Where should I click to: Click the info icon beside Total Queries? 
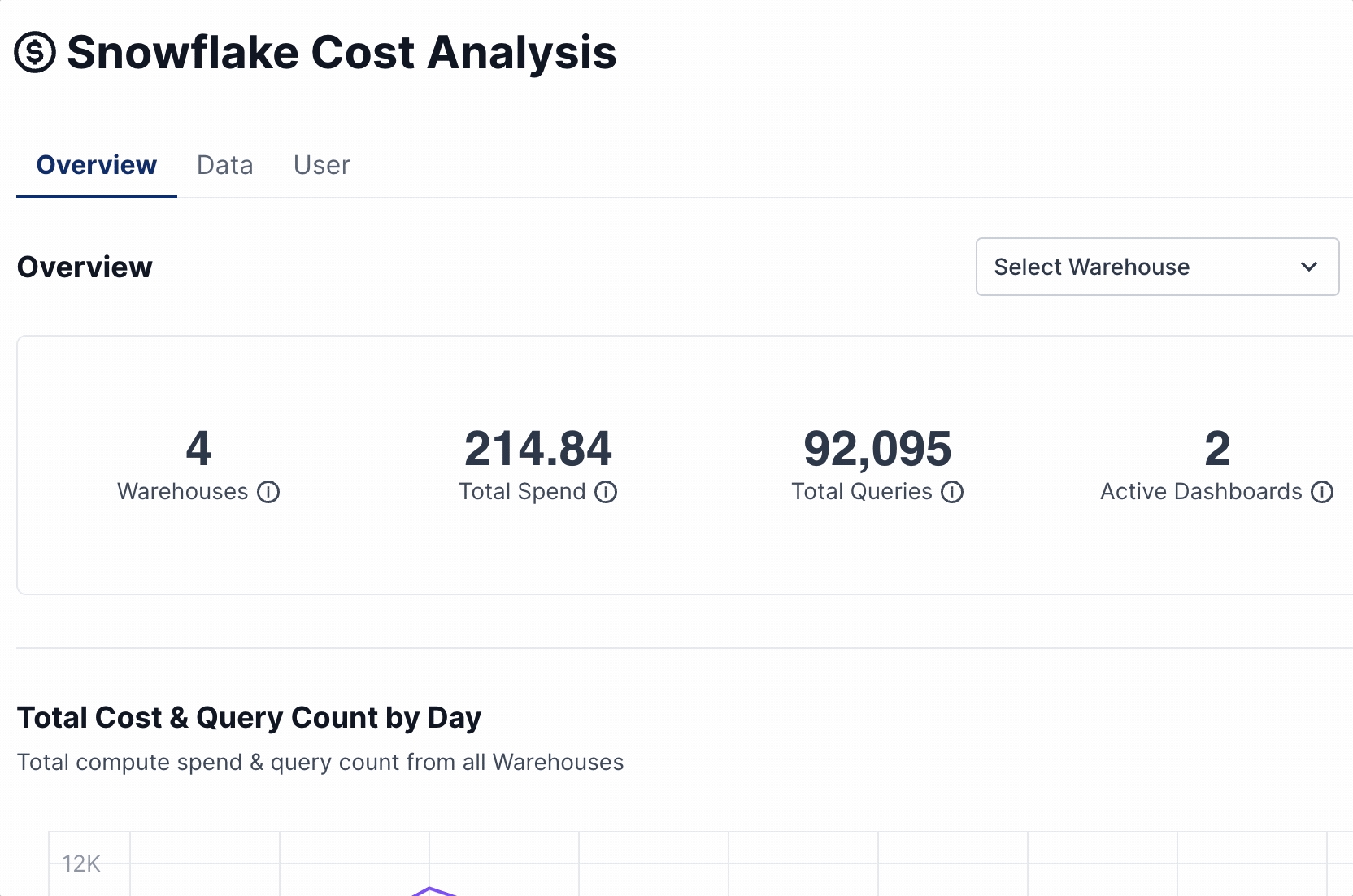coord(952,492)
